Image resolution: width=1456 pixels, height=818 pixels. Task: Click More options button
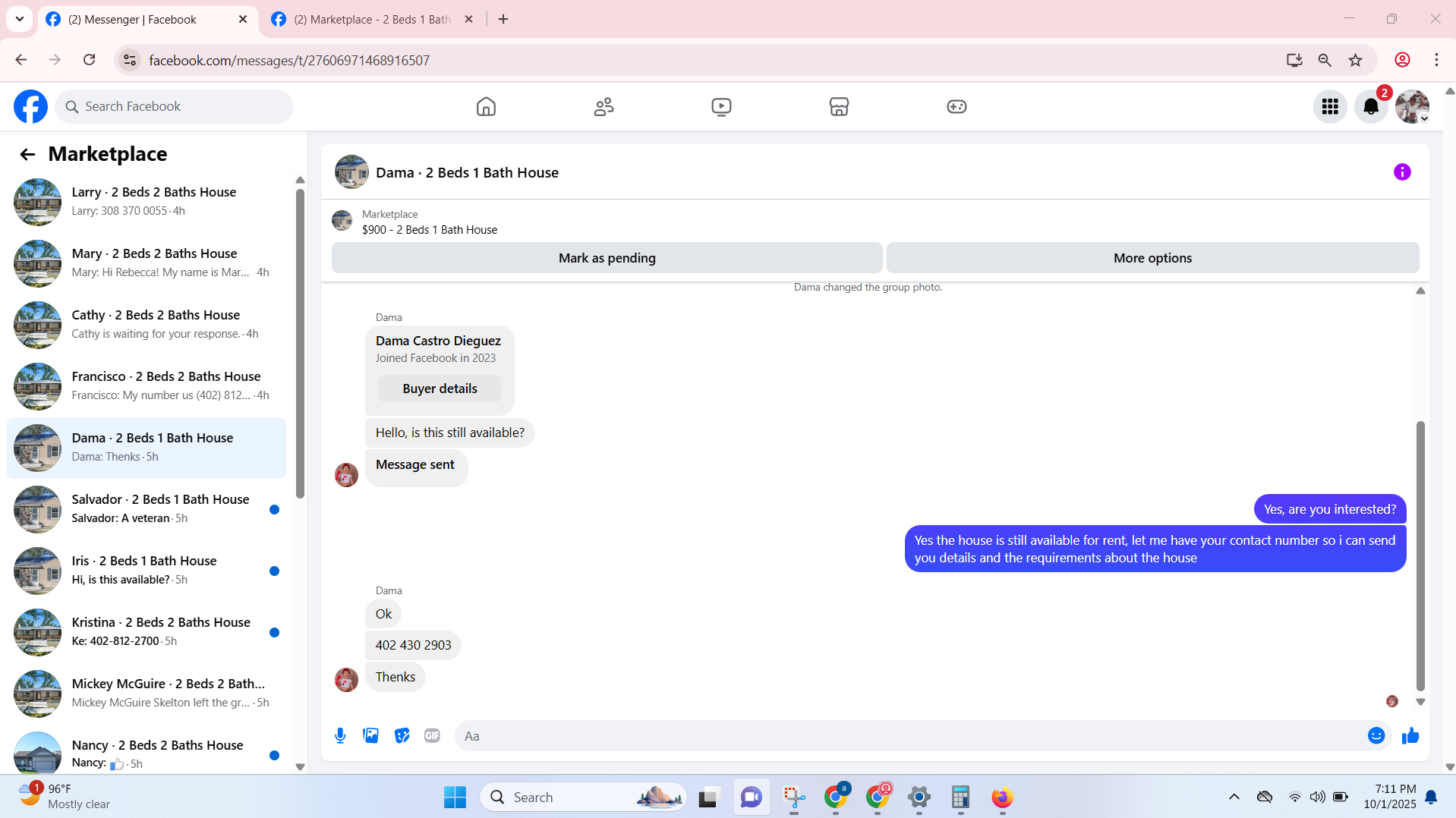(x=1152, y=258)
